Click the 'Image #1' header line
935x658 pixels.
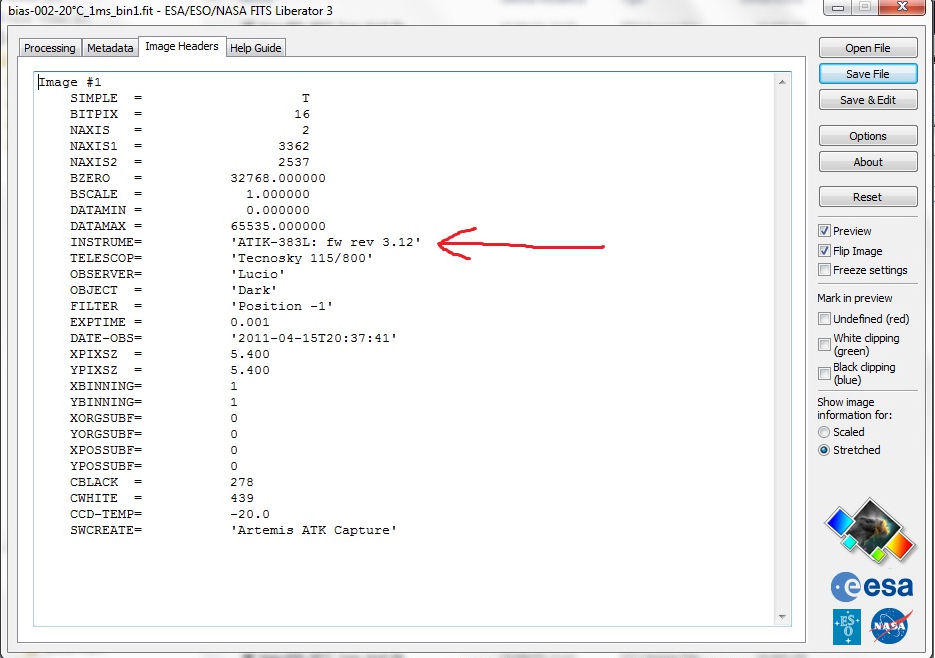pos(70,82)
